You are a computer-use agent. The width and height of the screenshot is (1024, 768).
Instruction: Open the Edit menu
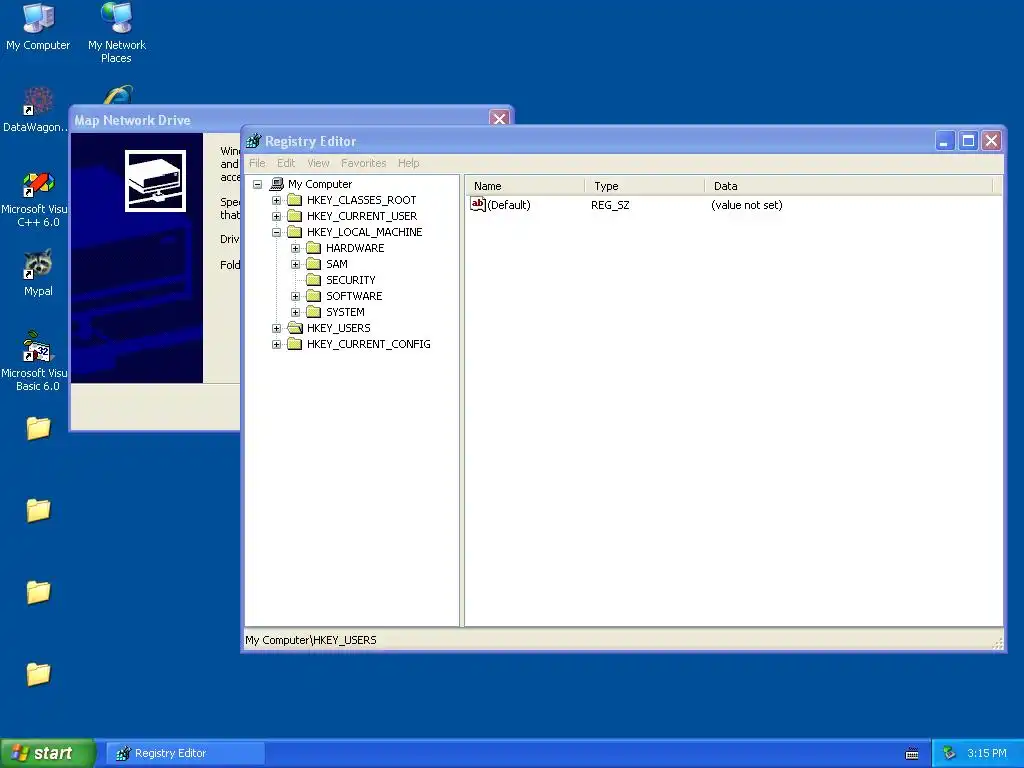pyautogui.click(x=286, y=163)
